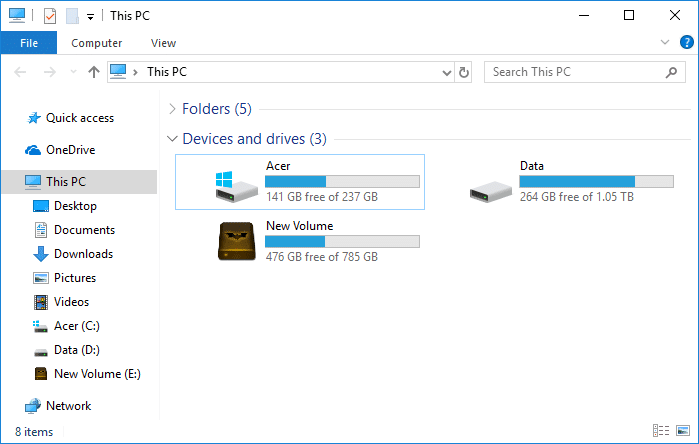The height and width of the screenshot is (444, 699).
Task: Select the View ribbon tab
Action: click(x=163, y=43)
